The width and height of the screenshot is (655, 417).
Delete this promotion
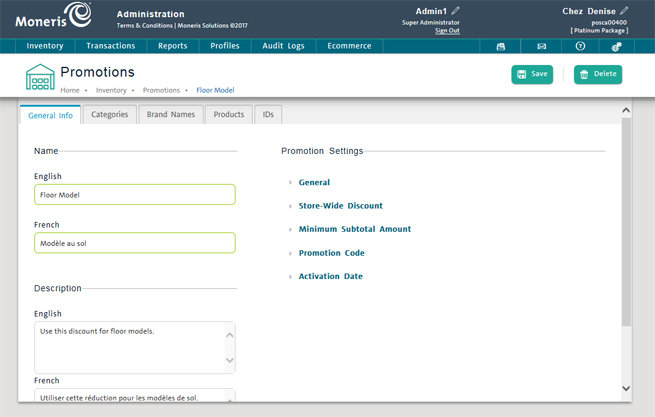pos(598,74)
